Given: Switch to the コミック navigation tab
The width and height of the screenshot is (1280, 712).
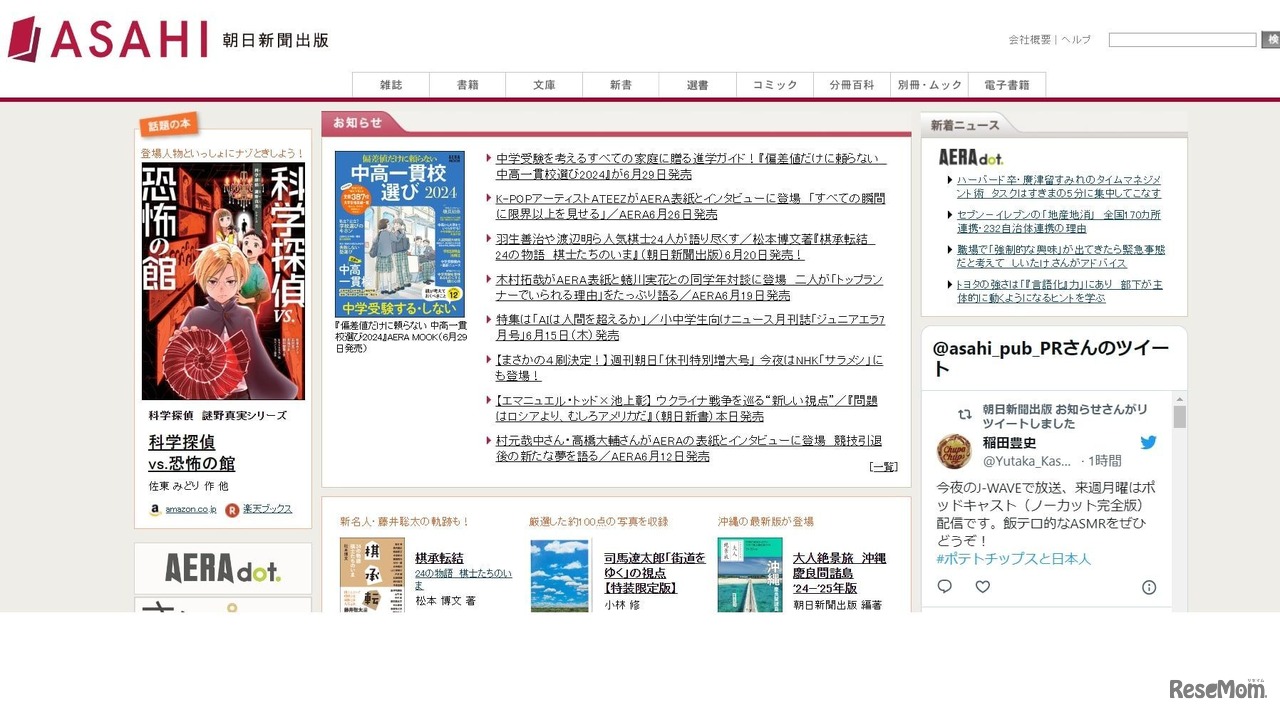Looking at the screenshot, I should (x=775, y=85).
